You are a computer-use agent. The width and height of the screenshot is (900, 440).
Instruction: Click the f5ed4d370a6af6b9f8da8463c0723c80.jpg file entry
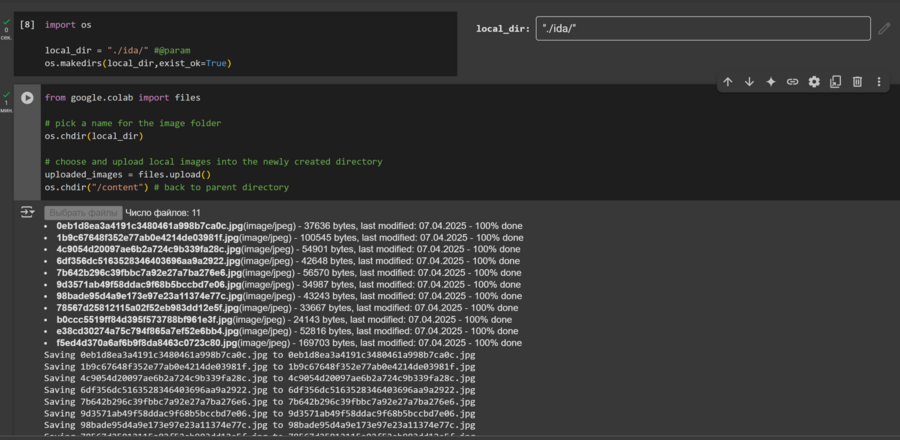[x=147, y=342]
